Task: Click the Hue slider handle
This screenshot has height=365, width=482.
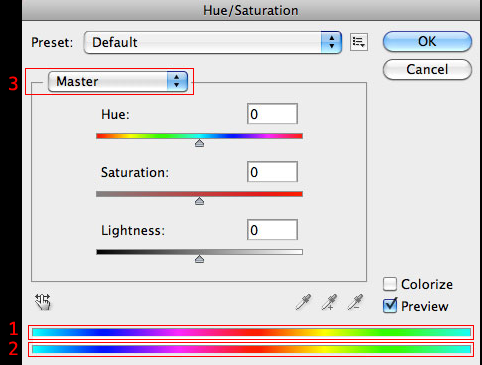Action: [199, 143]
